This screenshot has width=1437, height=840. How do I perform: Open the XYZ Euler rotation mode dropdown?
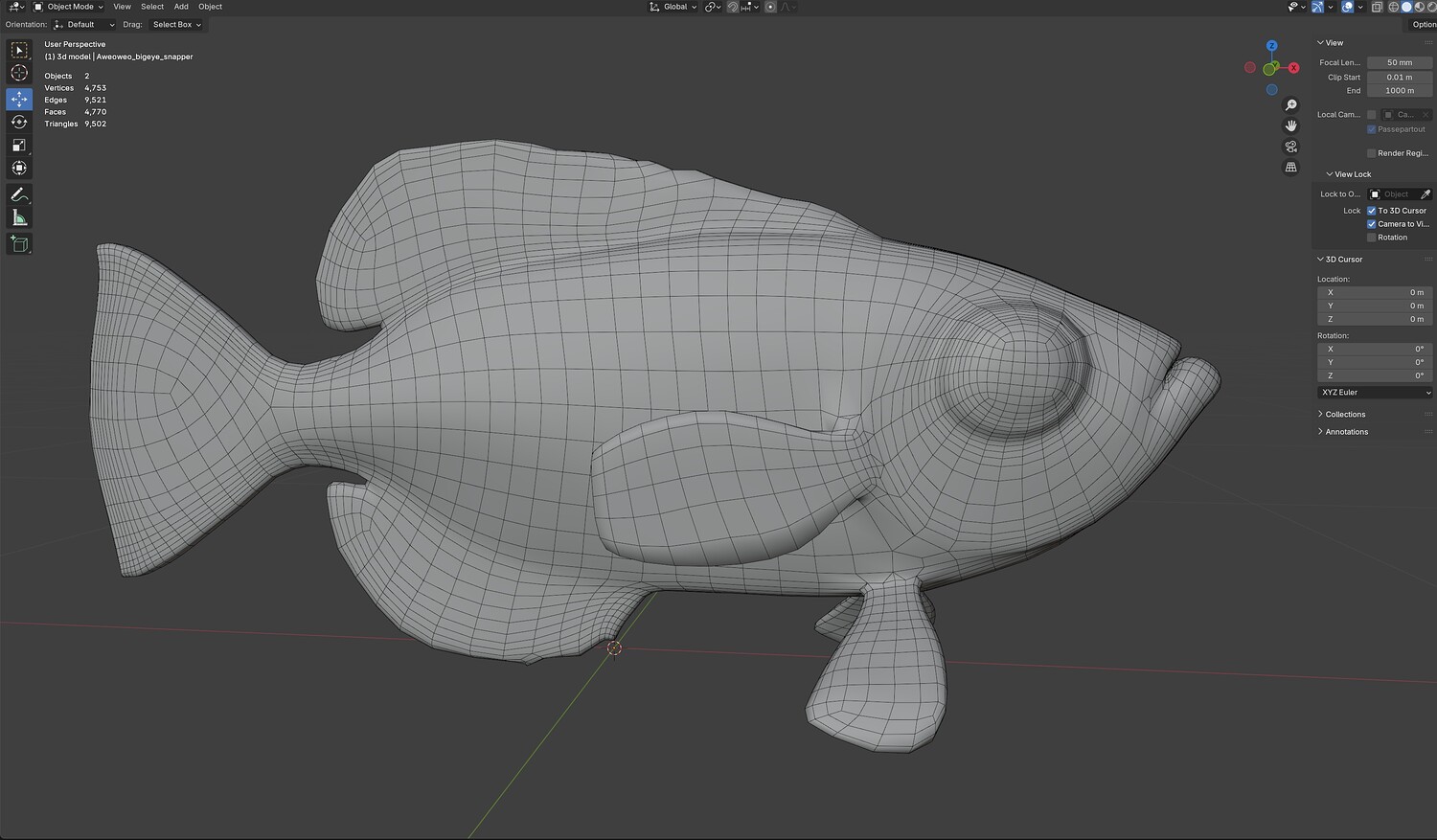[x=1375, y=393]
